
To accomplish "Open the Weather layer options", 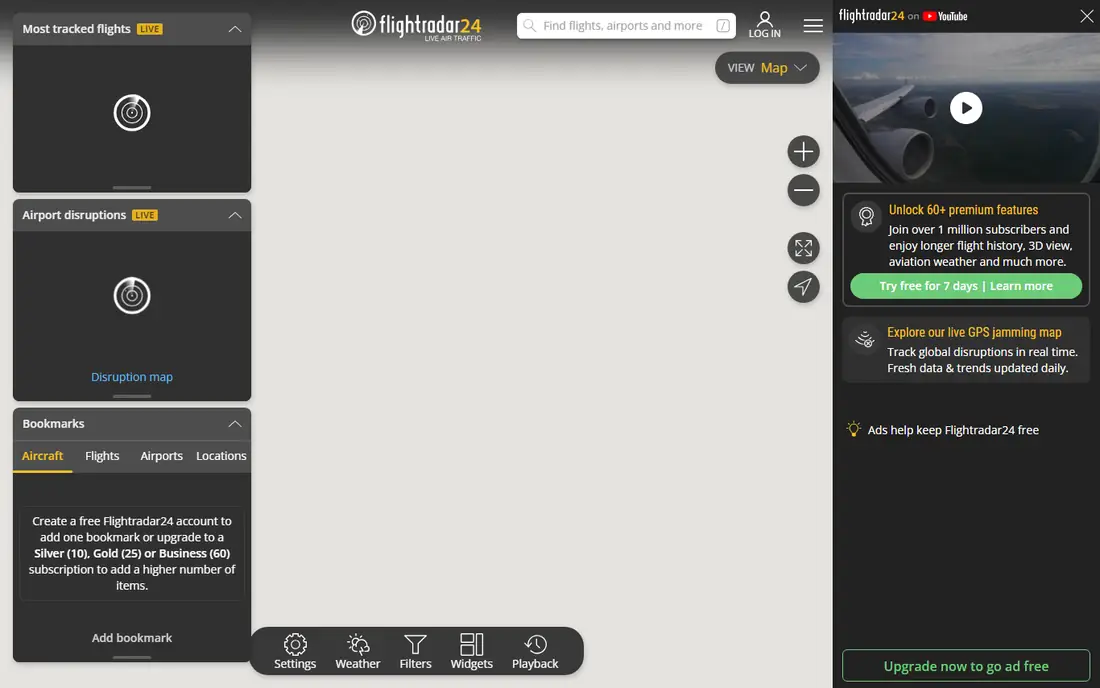I will tap(358, 652).
